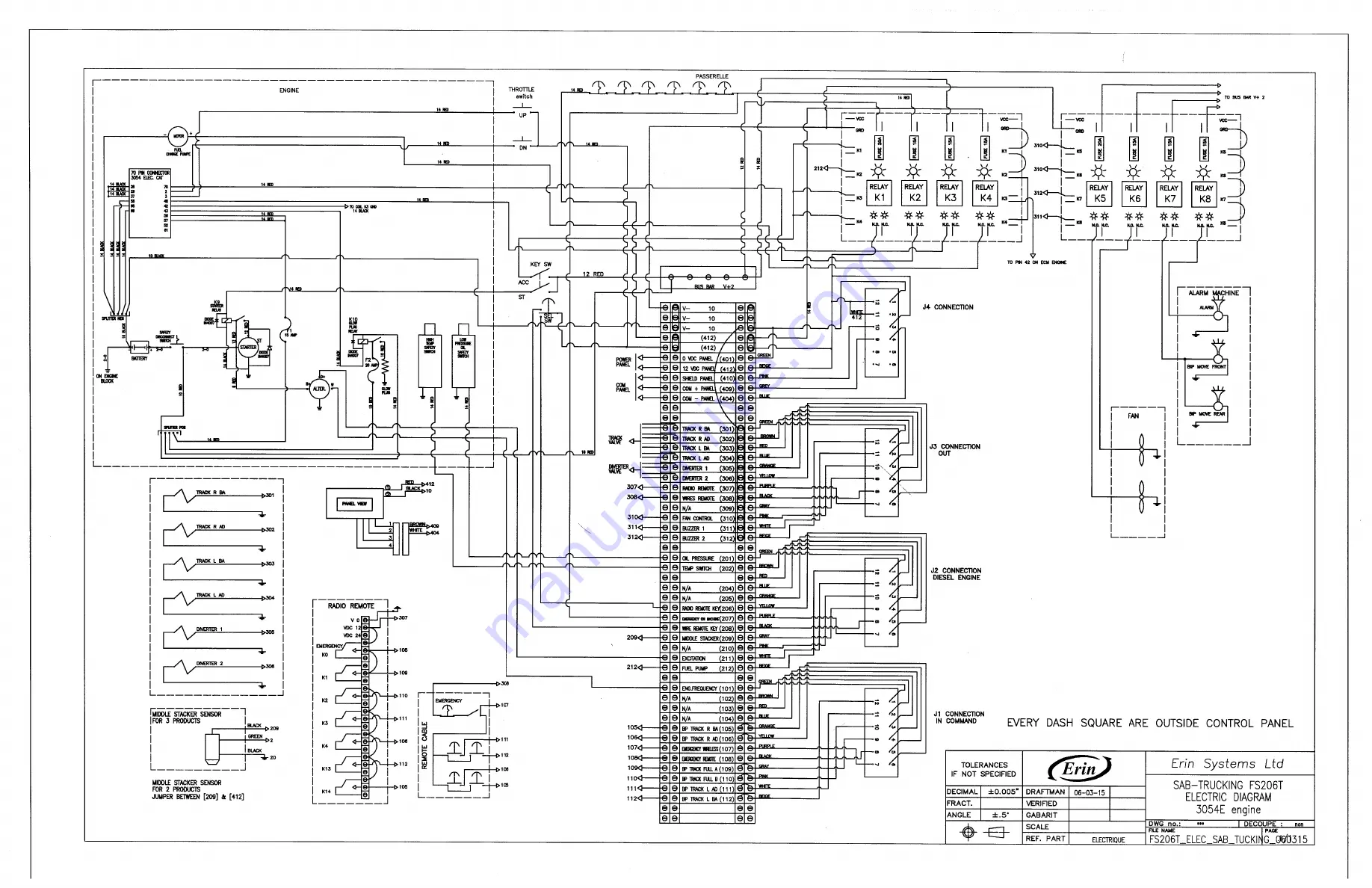
Task: Click the 'OIL PRESSURE (201)' terminal row
Action: tap(708, 558)
